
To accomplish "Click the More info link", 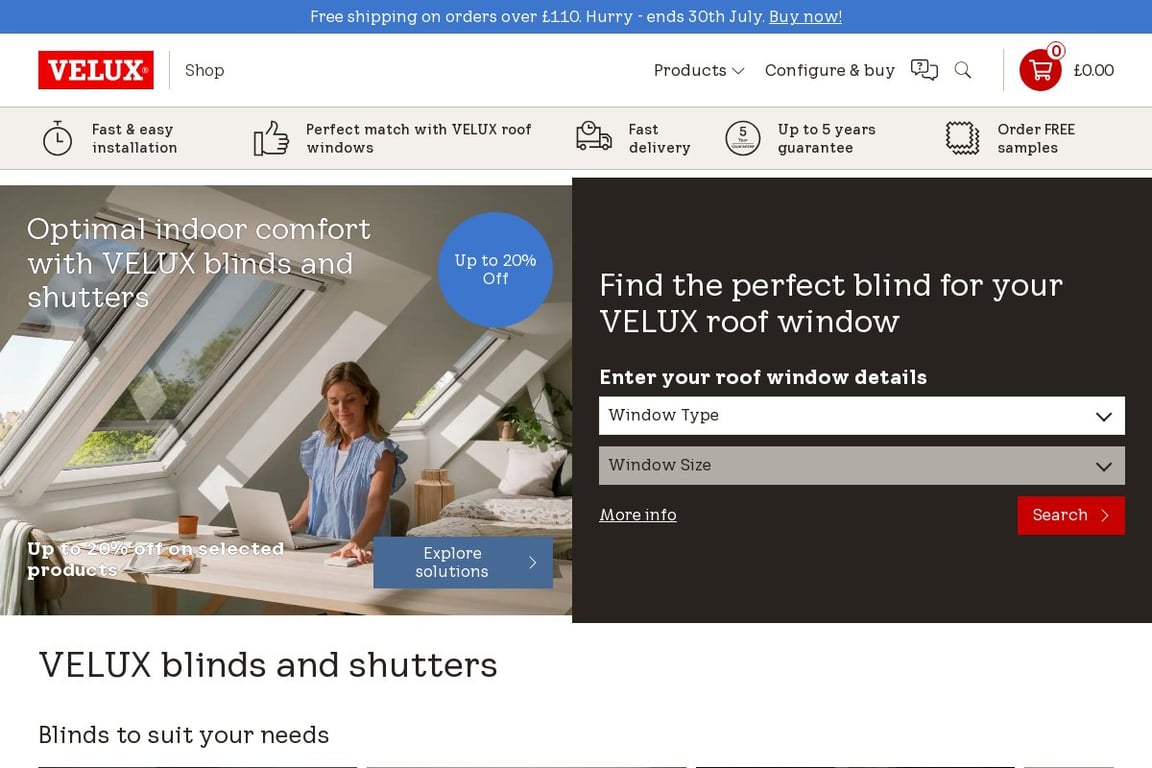I will (638, 515).
